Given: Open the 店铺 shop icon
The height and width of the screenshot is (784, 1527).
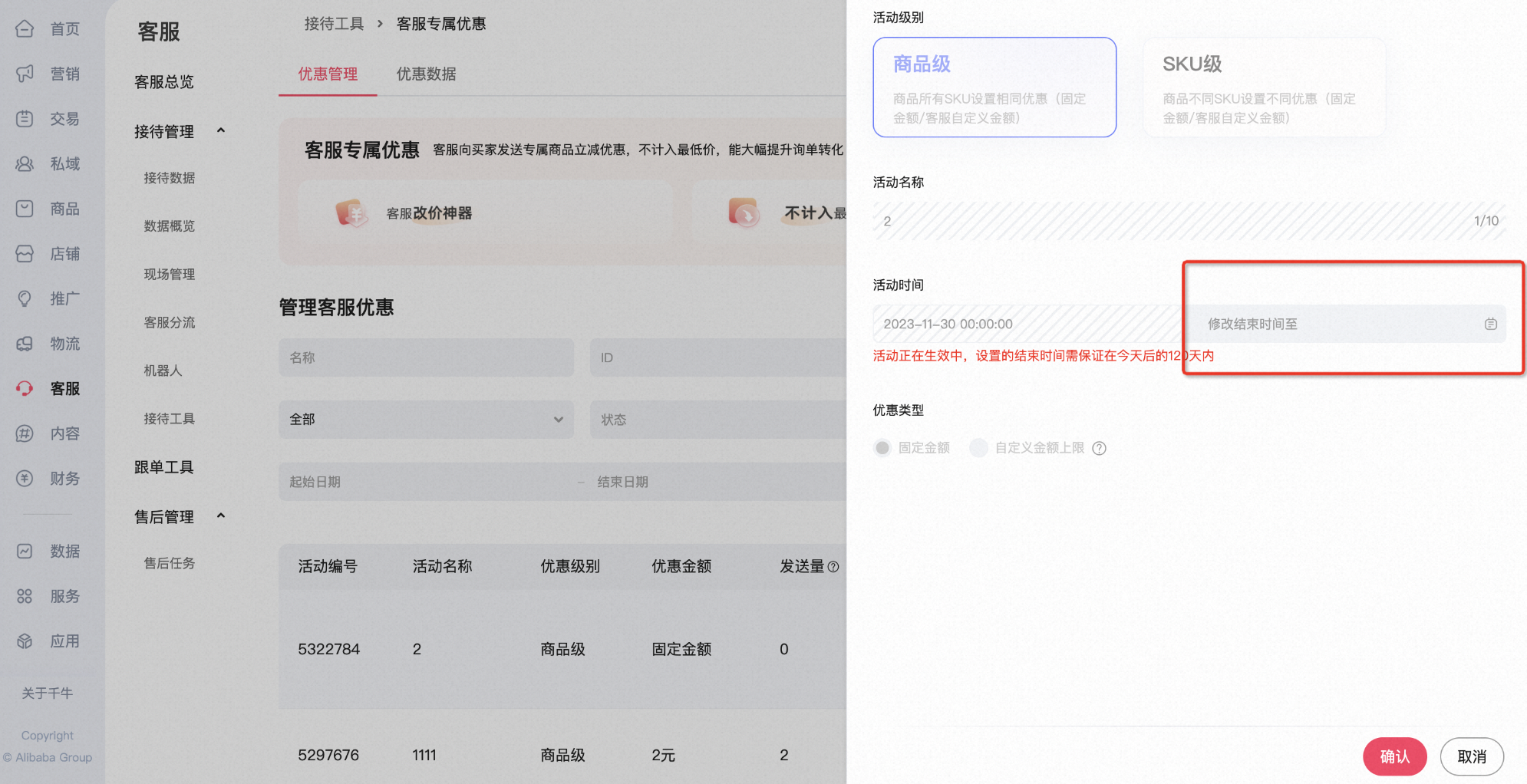Looking at the screenshot, I should pyautogui.click(x=25, y=254).
